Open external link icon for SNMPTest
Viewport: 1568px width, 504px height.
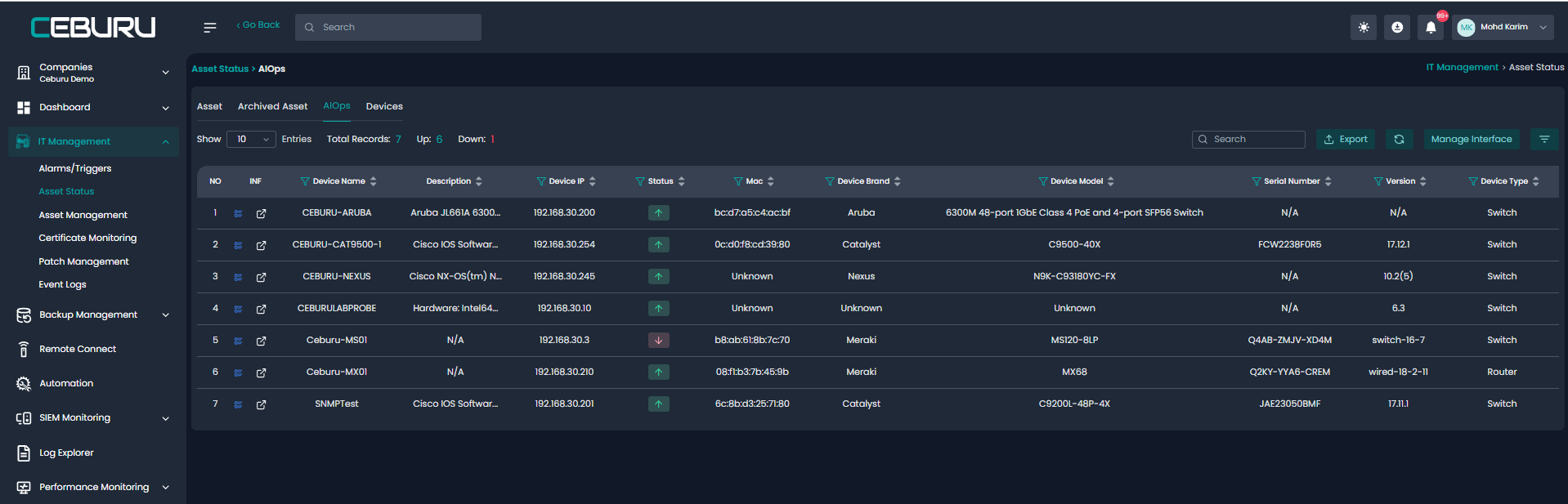[x=261, y=405]
